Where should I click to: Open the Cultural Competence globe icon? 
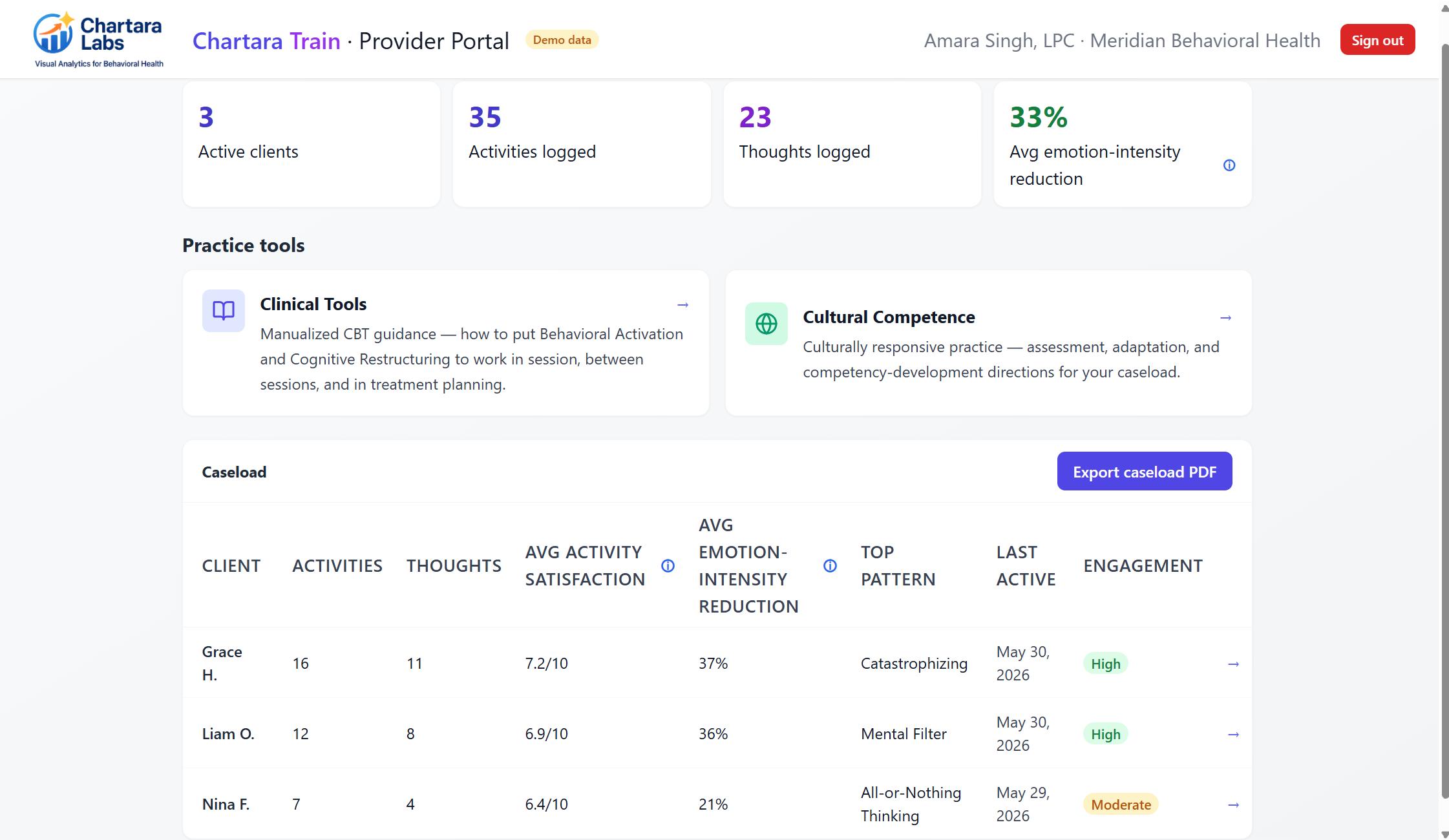pyautogui.click(x=767, y=324)
